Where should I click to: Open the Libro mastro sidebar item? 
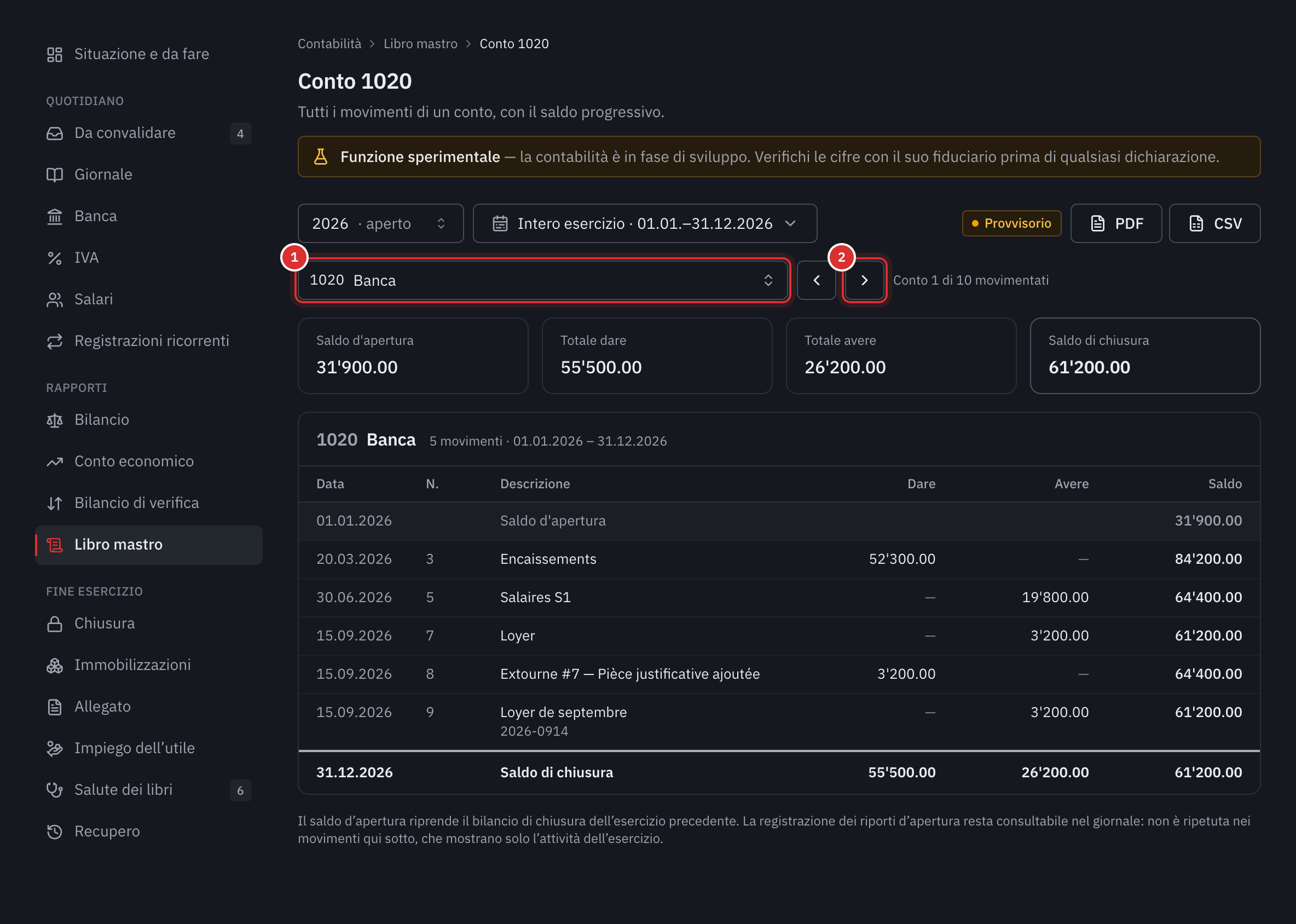pyautogui.click(x=148, y=545)
